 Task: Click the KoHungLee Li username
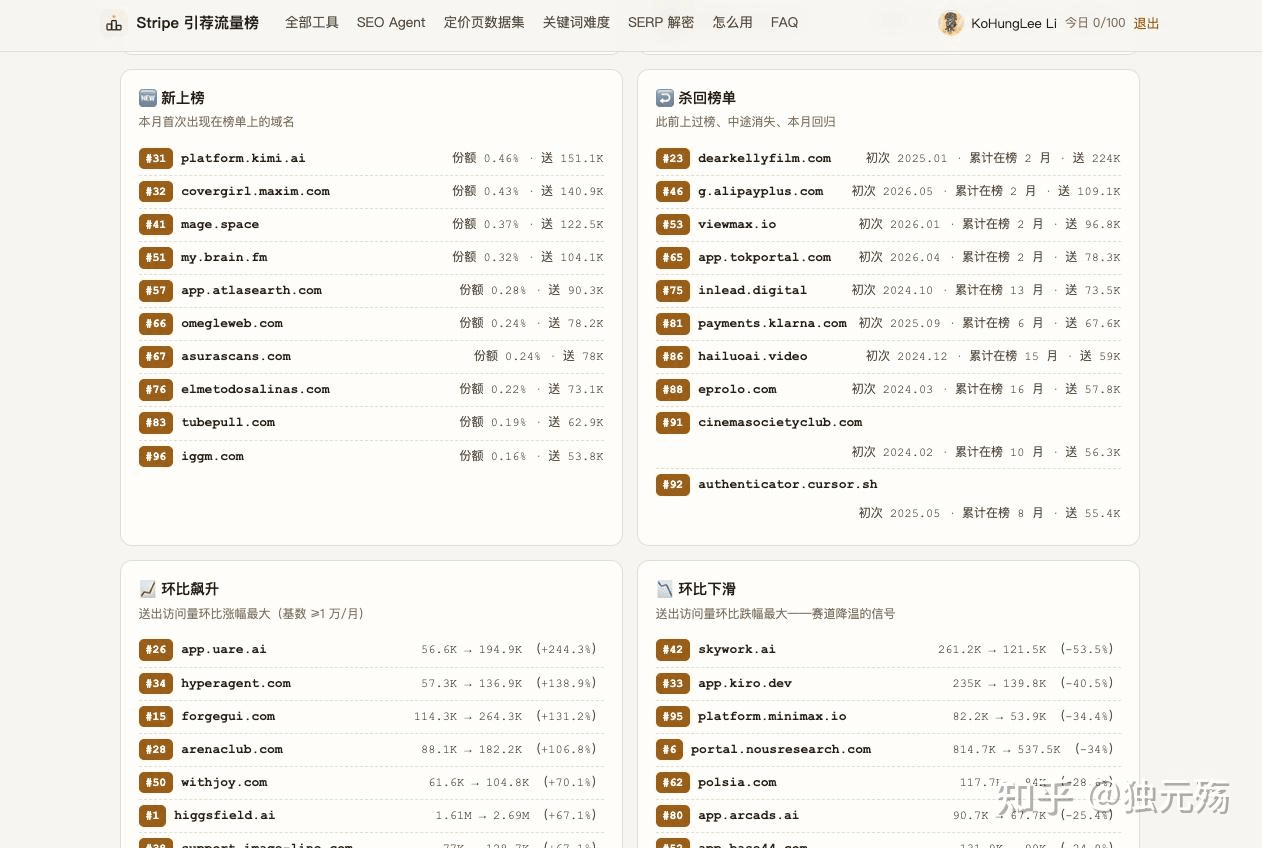[1014, 23]
